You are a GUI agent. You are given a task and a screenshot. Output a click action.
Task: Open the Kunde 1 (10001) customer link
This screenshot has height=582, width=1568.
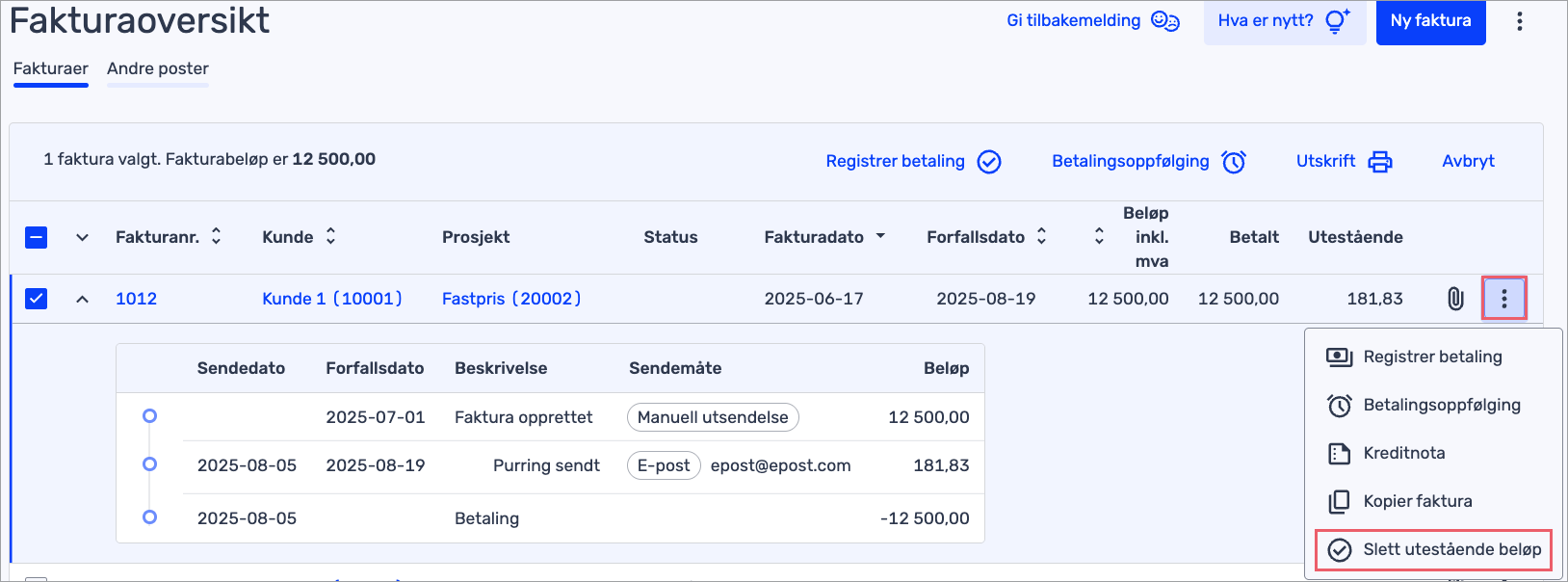pos(332,299)
